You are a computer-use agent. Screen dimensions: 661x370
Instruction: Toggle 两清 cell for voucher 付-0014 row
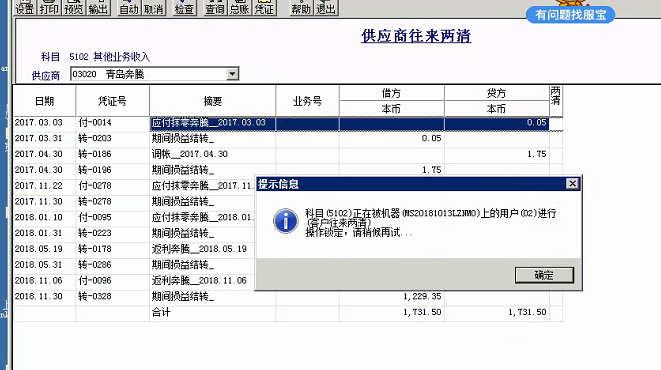pos(556,123)
